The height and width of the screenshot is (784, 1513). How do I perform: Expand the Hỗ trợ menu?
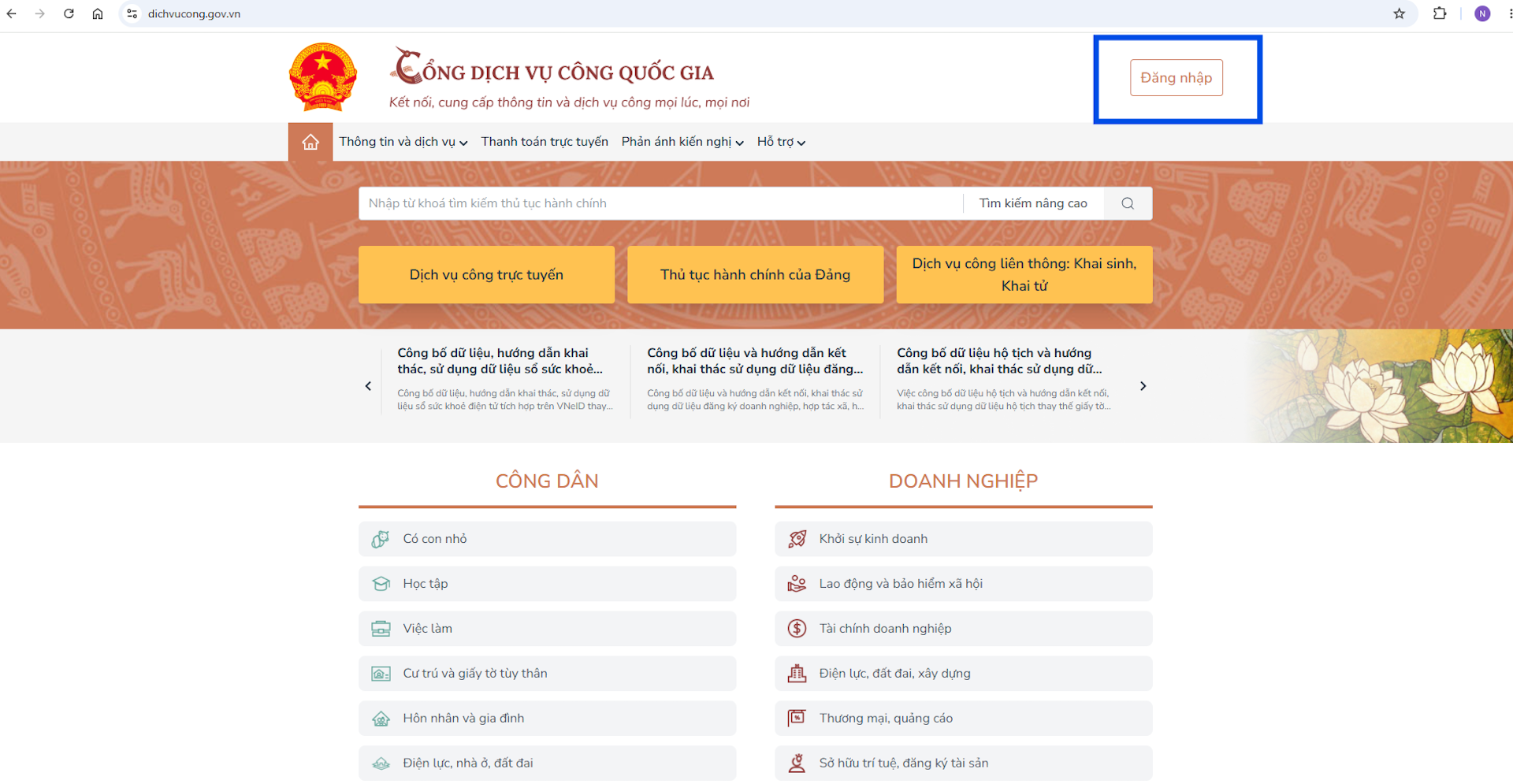[781, 142]
